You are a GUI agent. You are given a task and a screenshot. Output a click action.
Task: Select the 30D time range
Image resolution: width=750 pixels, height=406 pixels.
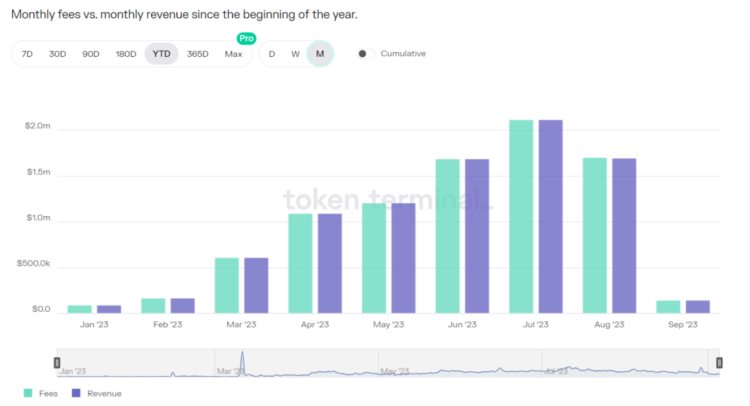[58, 54]
